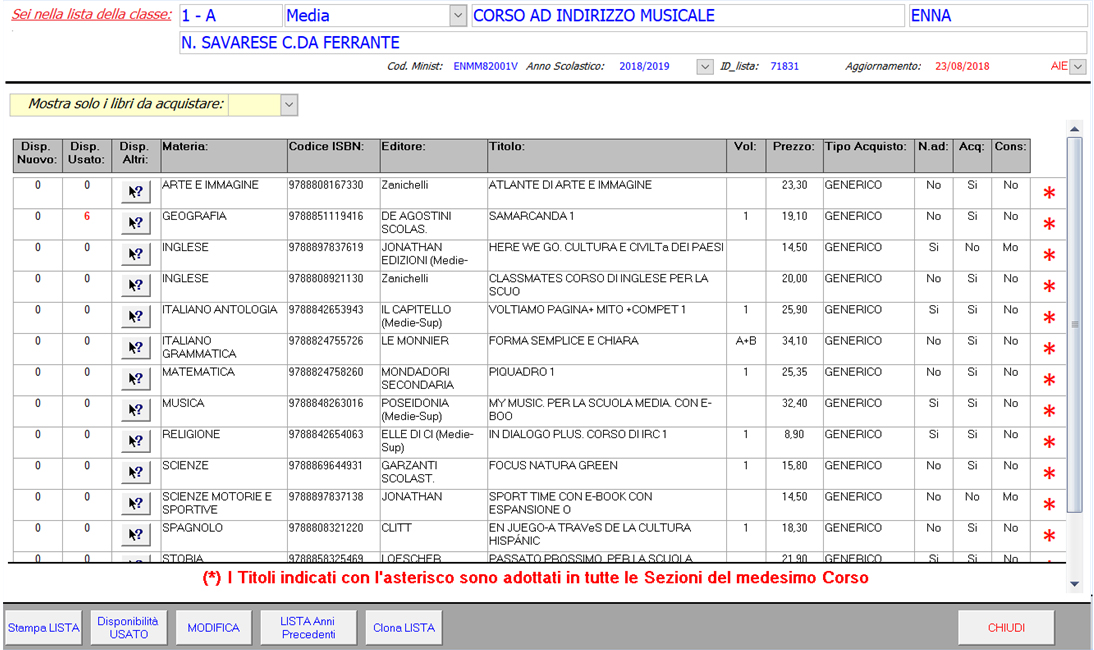Click the asterisk beside PIQUADRO 1
Viewport: 1094px width, 650px height.
[x=1049, y=381]
